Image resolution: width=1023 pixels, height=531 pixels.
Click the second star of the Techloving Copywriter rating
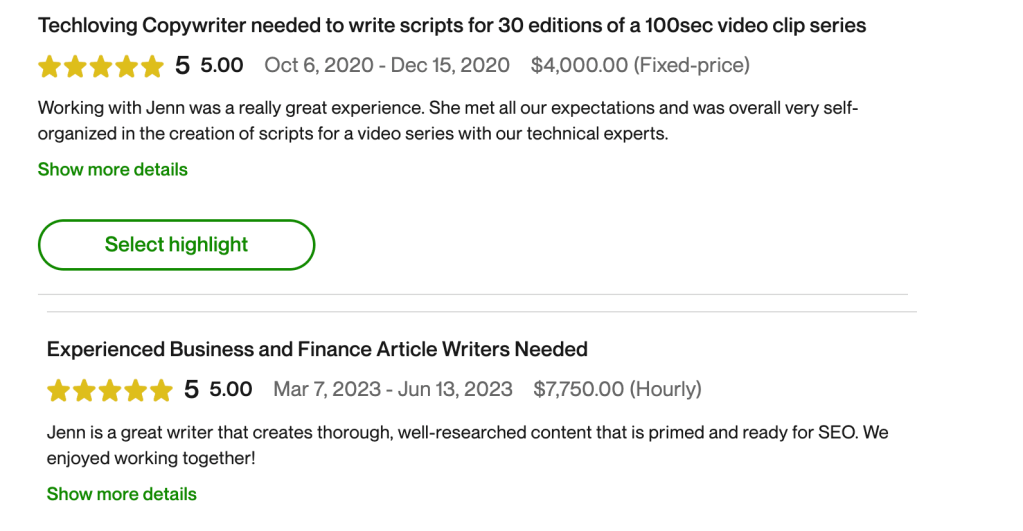coord(75,67)
